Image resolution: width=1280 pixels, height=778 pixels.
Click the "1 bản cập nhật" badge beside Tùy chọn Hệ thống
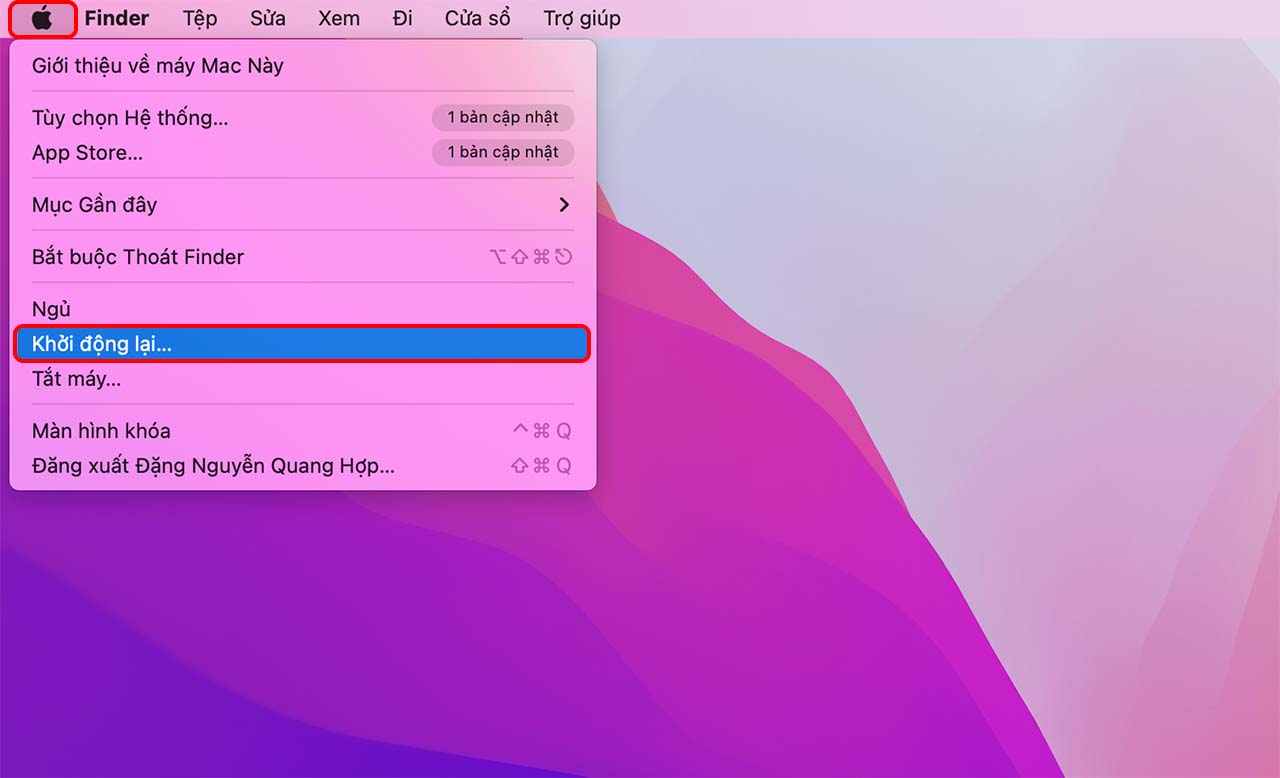503,117
